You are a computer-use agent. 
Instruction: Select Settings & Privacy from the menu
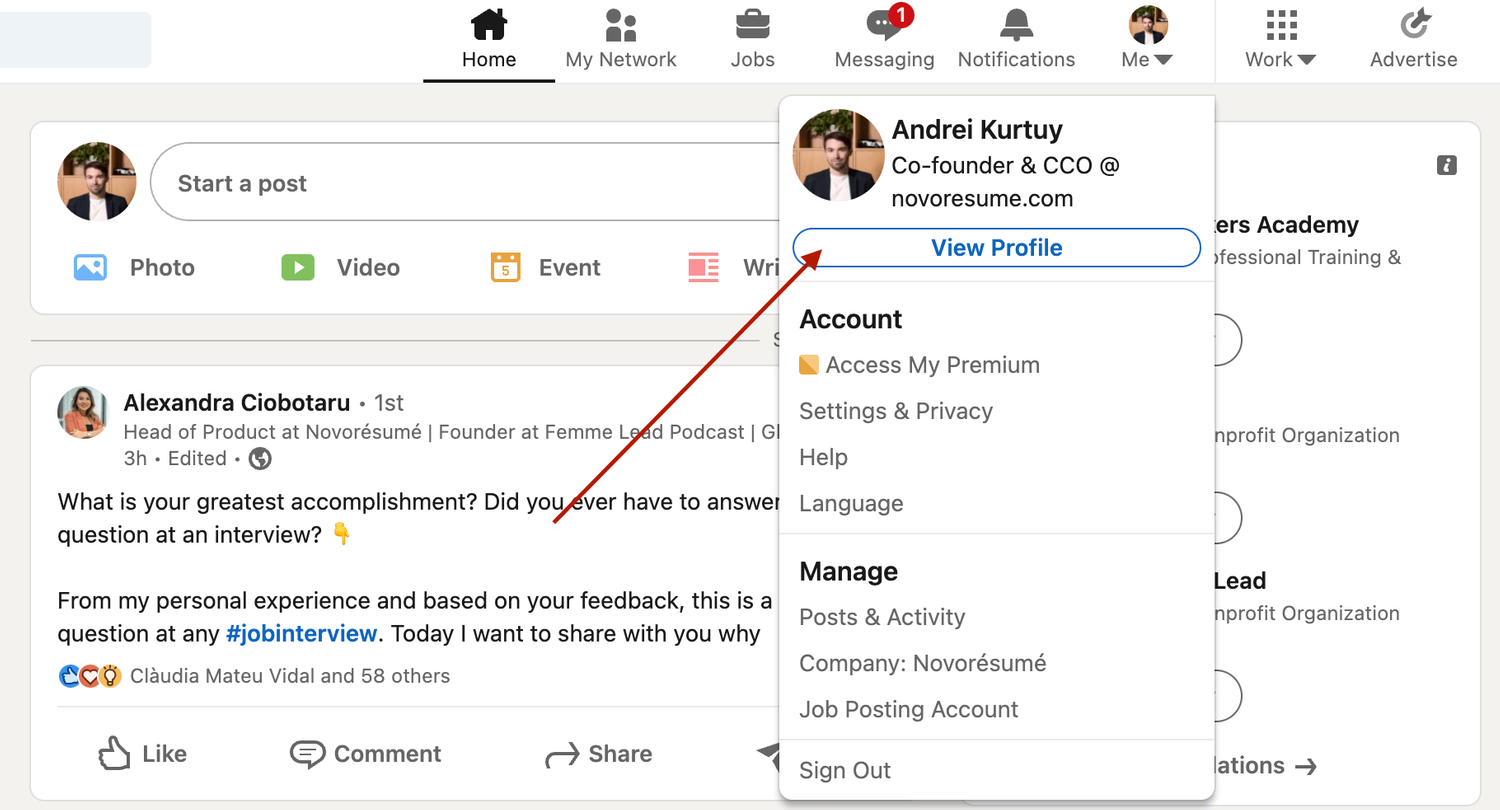click(896, 411)
